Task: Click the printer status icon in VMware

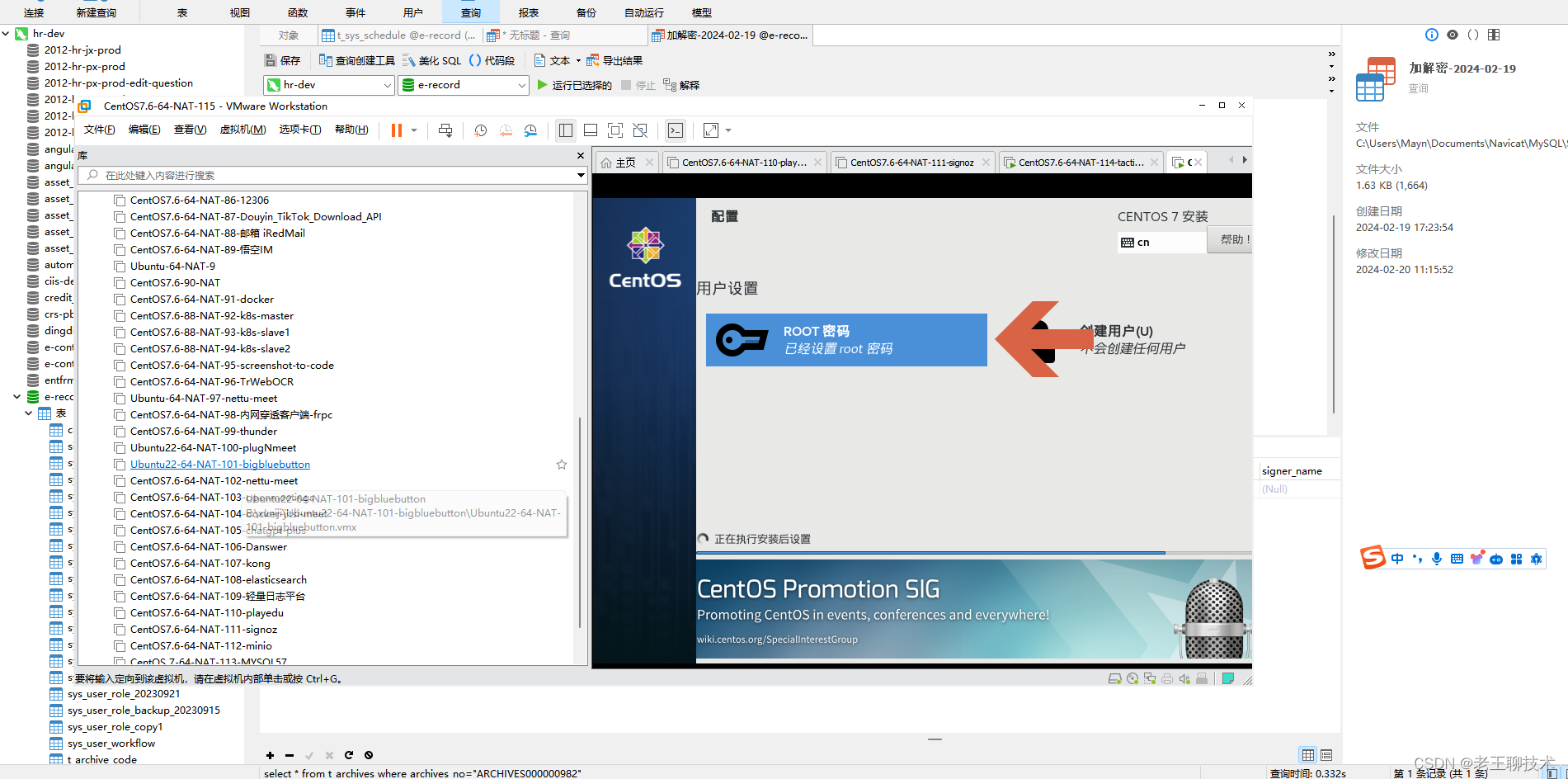Action: (1167, 679)
